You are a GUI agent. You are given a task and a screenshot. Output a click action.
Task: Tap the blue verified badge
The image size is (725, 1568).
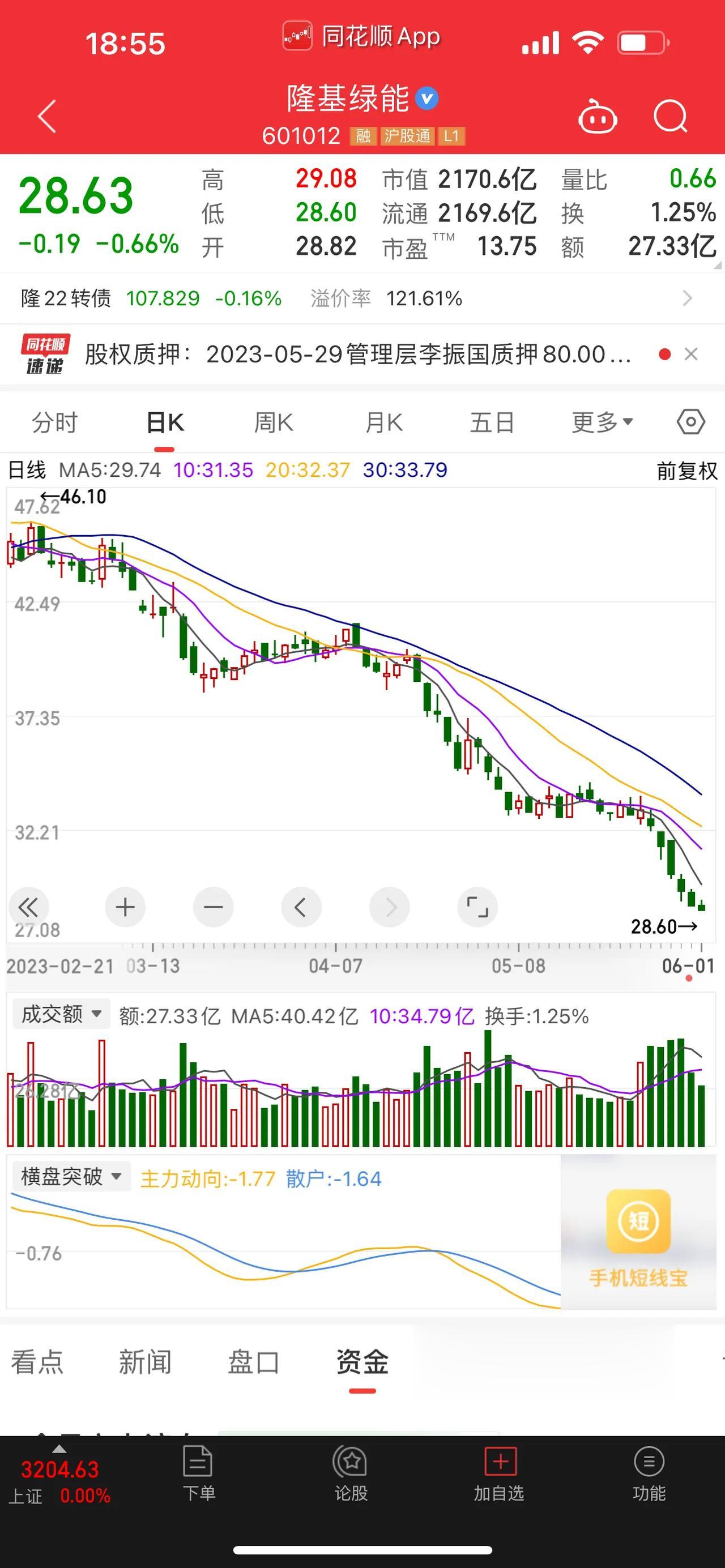427,99
